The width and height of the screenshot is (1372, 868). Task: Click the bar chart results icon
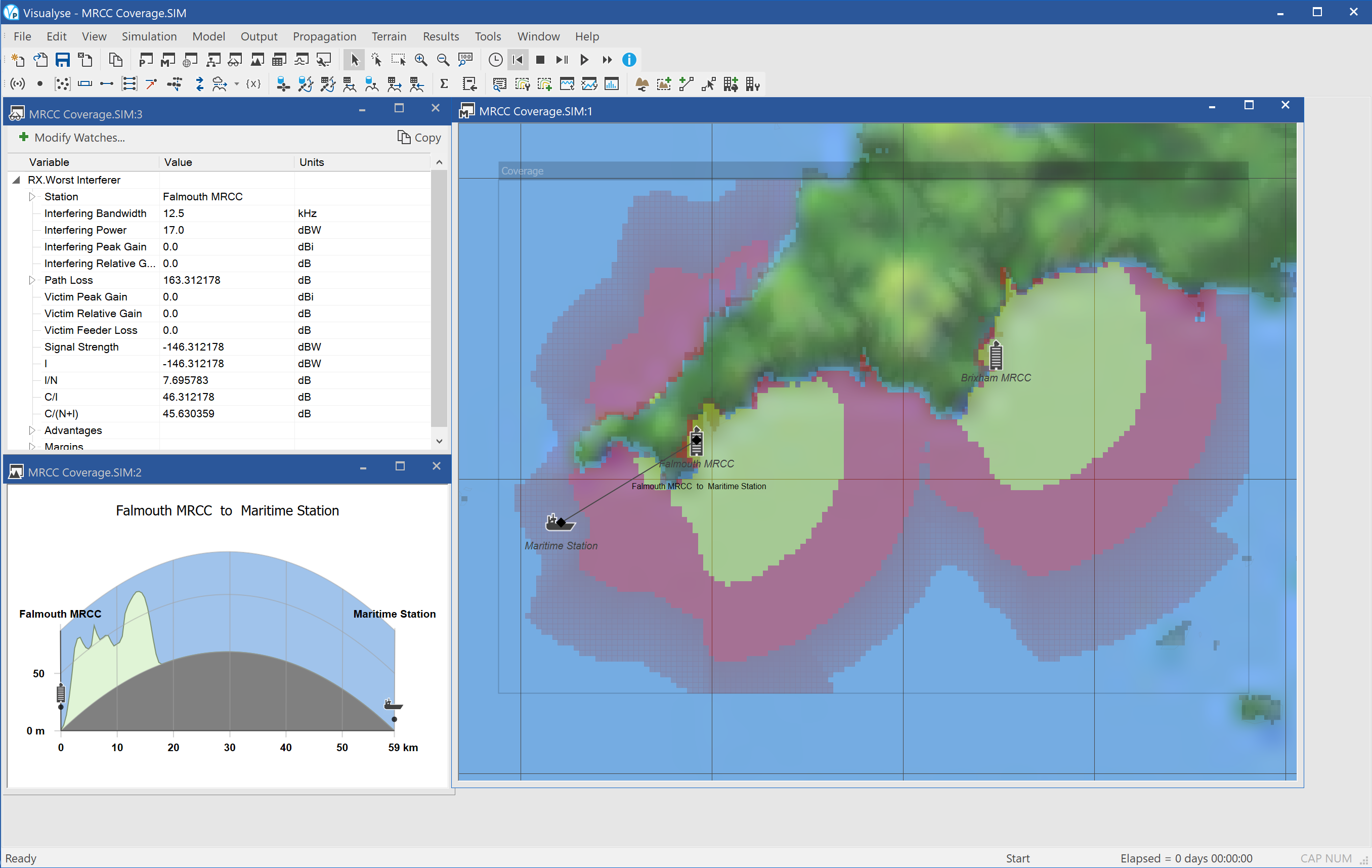tap(611, 84)
